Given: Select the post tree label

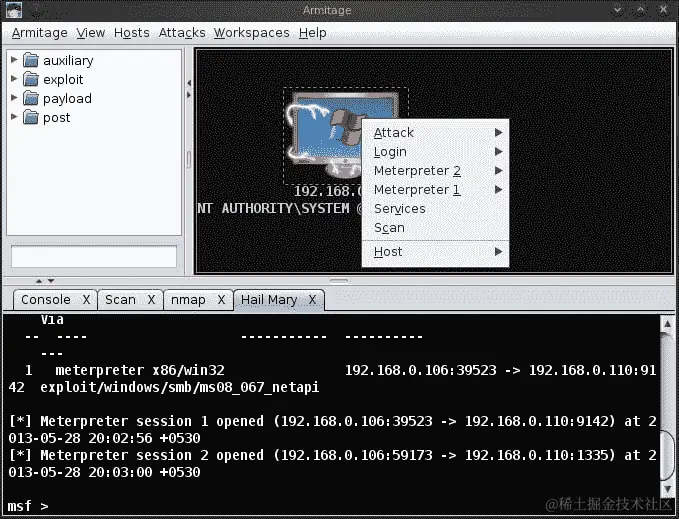Looking at the screenshot, I should click(57, 118).
